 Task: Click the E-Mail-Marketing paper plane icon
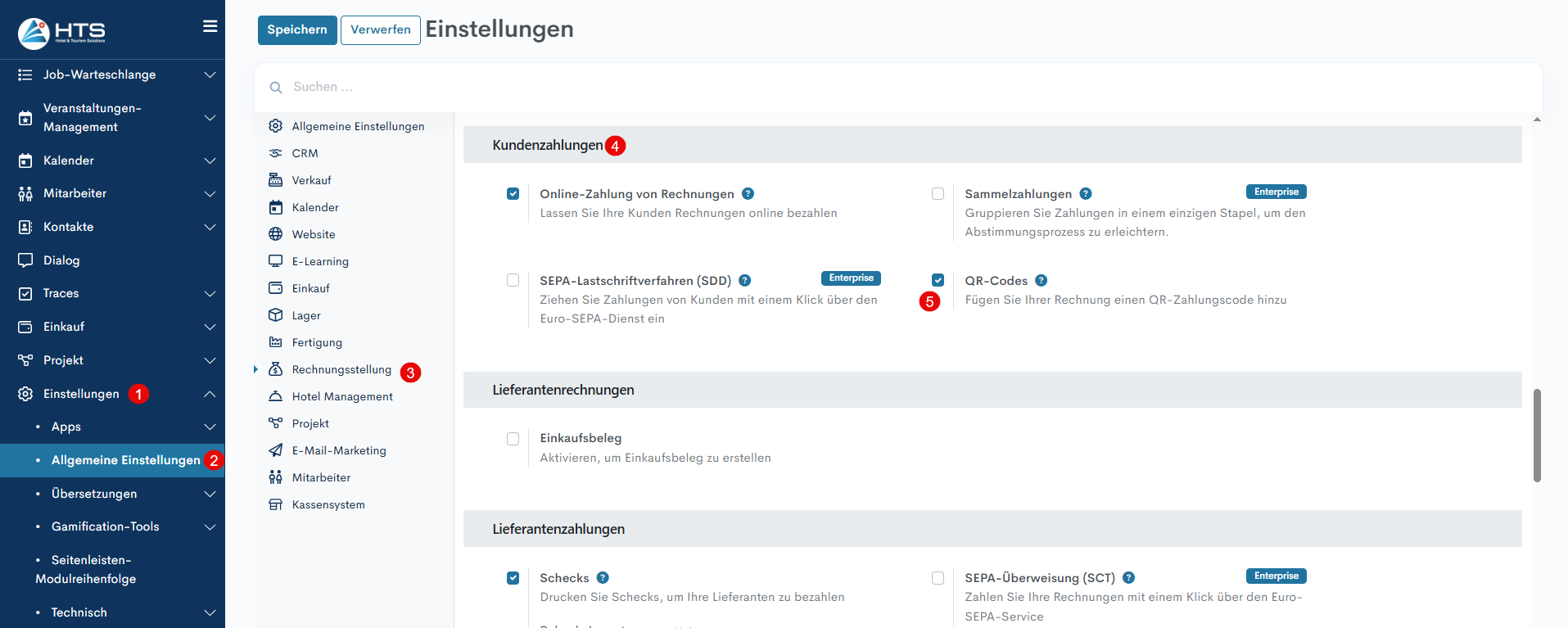[276, 450]
